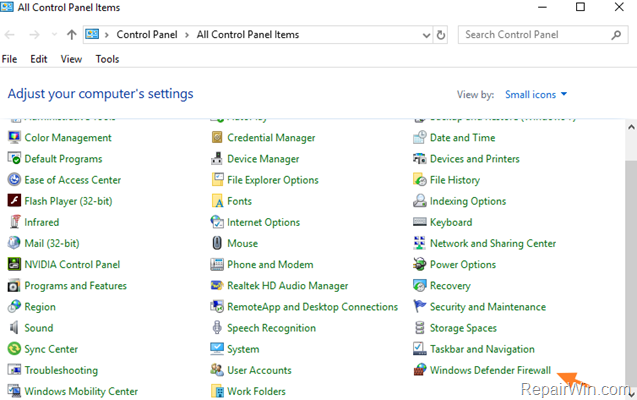Open the Tools menu
The height and width of the screenshot is (400, 637).
pyautogui.click(x=107, y=59)
